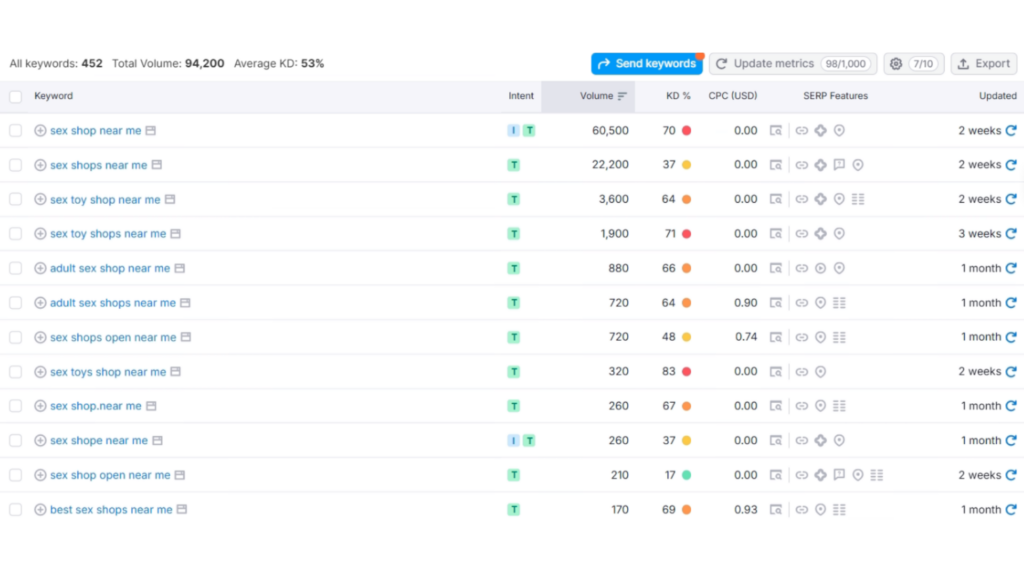Check the 'sex shops open near me' row

coord(16,337)
